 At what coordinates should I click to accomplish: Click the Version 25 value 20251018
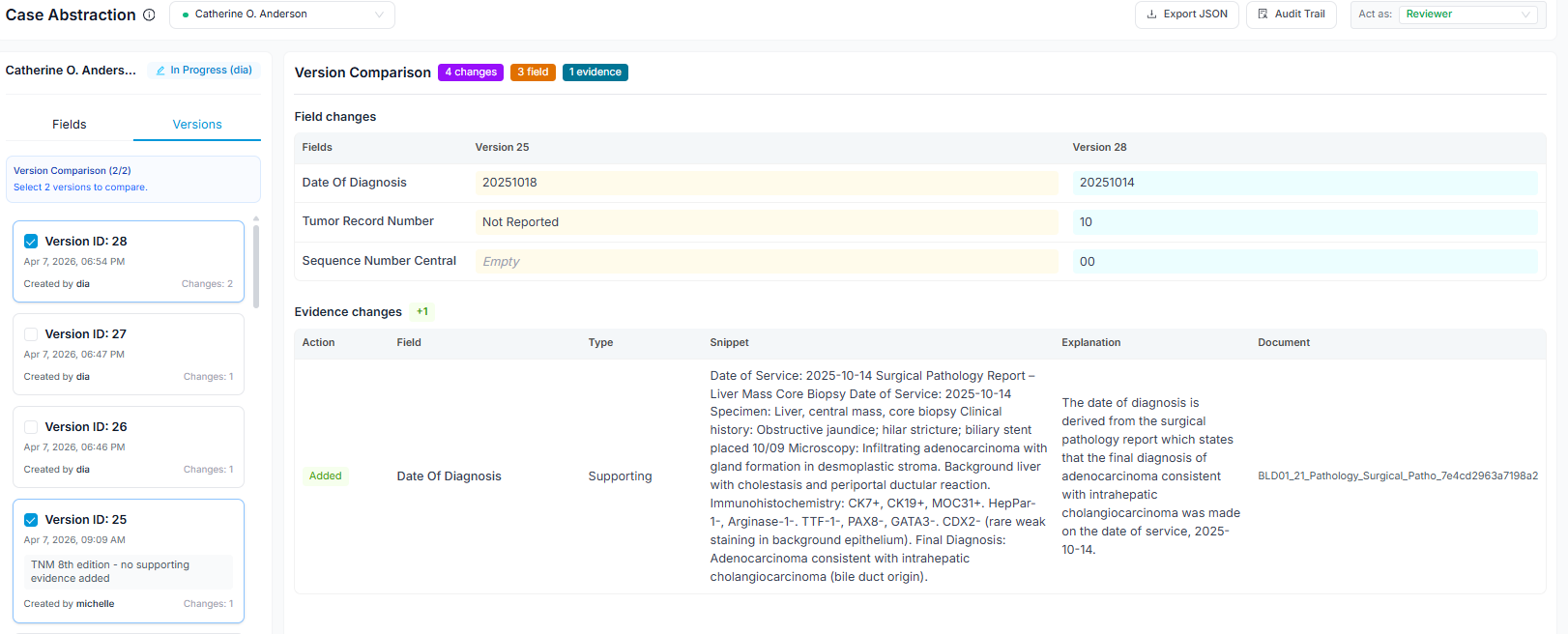click(767, 183)
